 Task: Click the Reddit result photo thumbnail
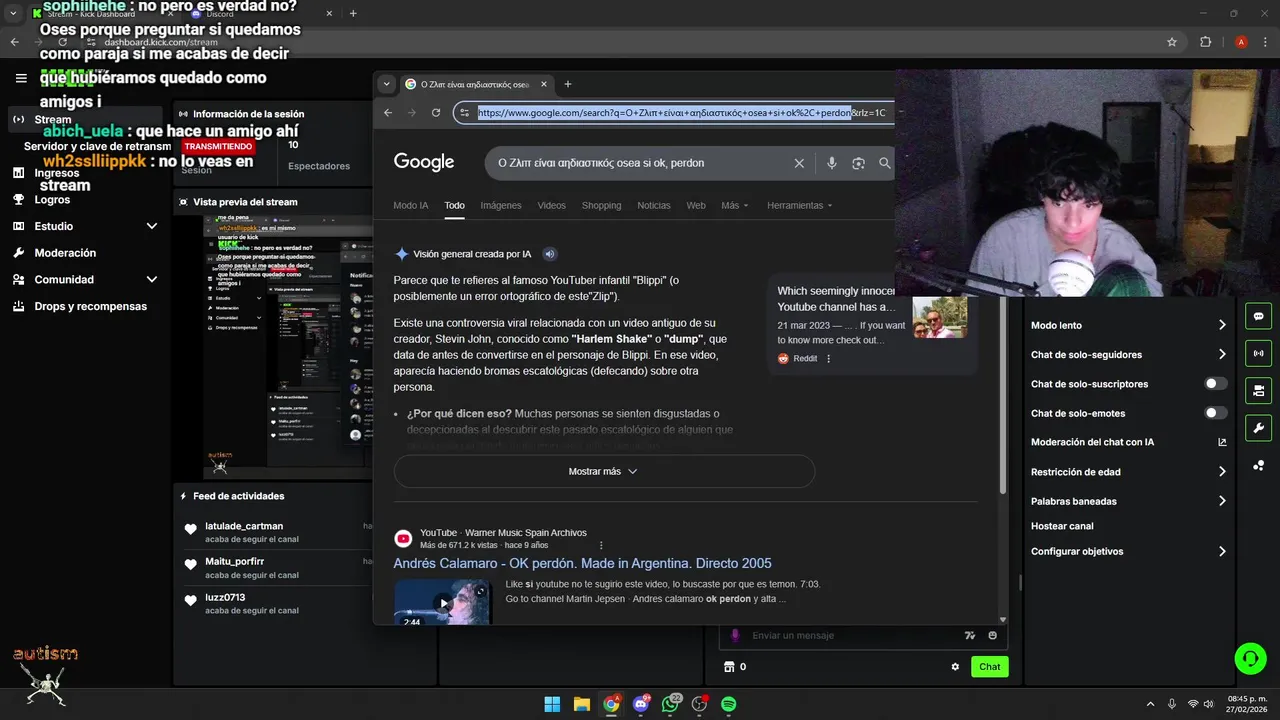coord(939,317)
